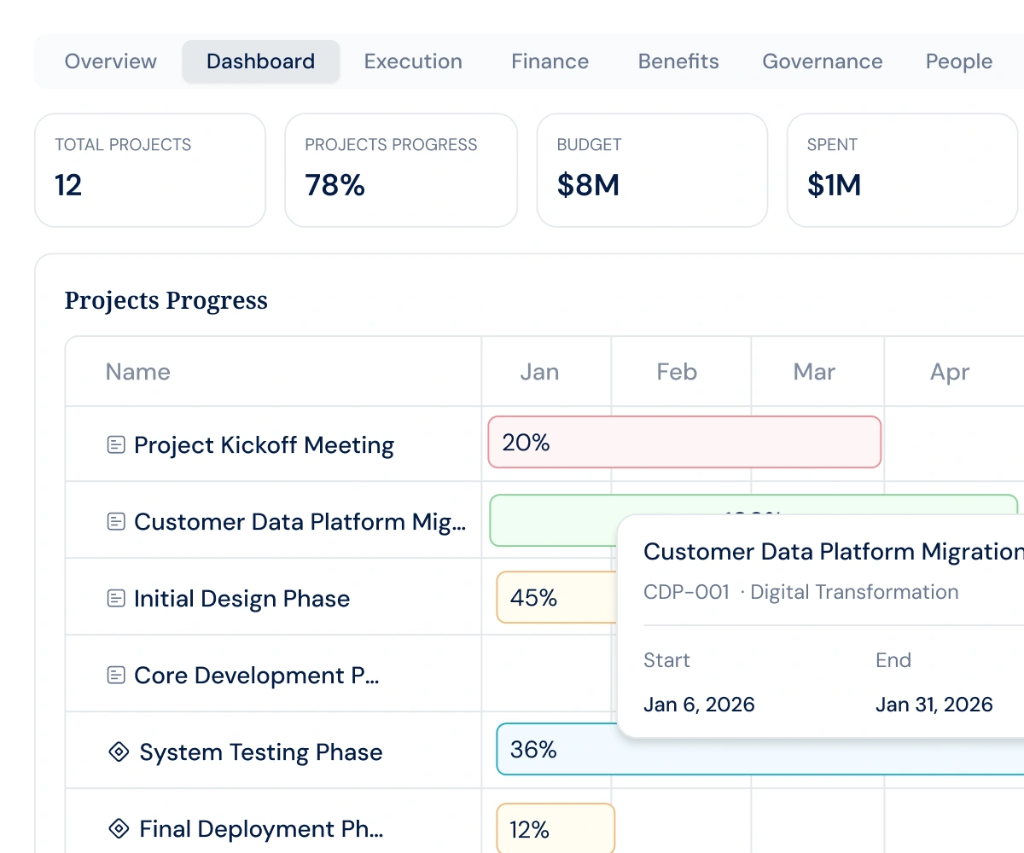The image size is (1024, 853).
Task: Open the People tab
Action: pos(959,61)
